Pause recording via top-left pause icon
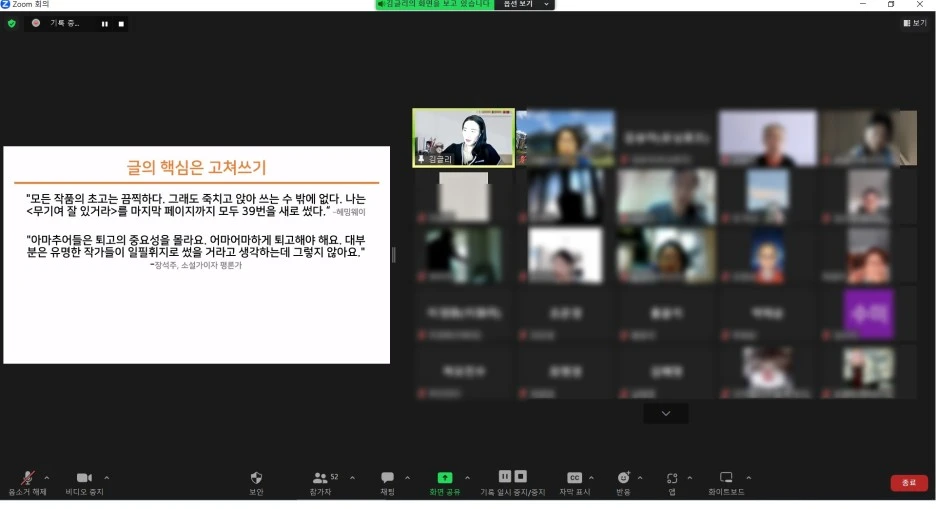The width and height of the screenshot is (936, 509). (104, 24)
